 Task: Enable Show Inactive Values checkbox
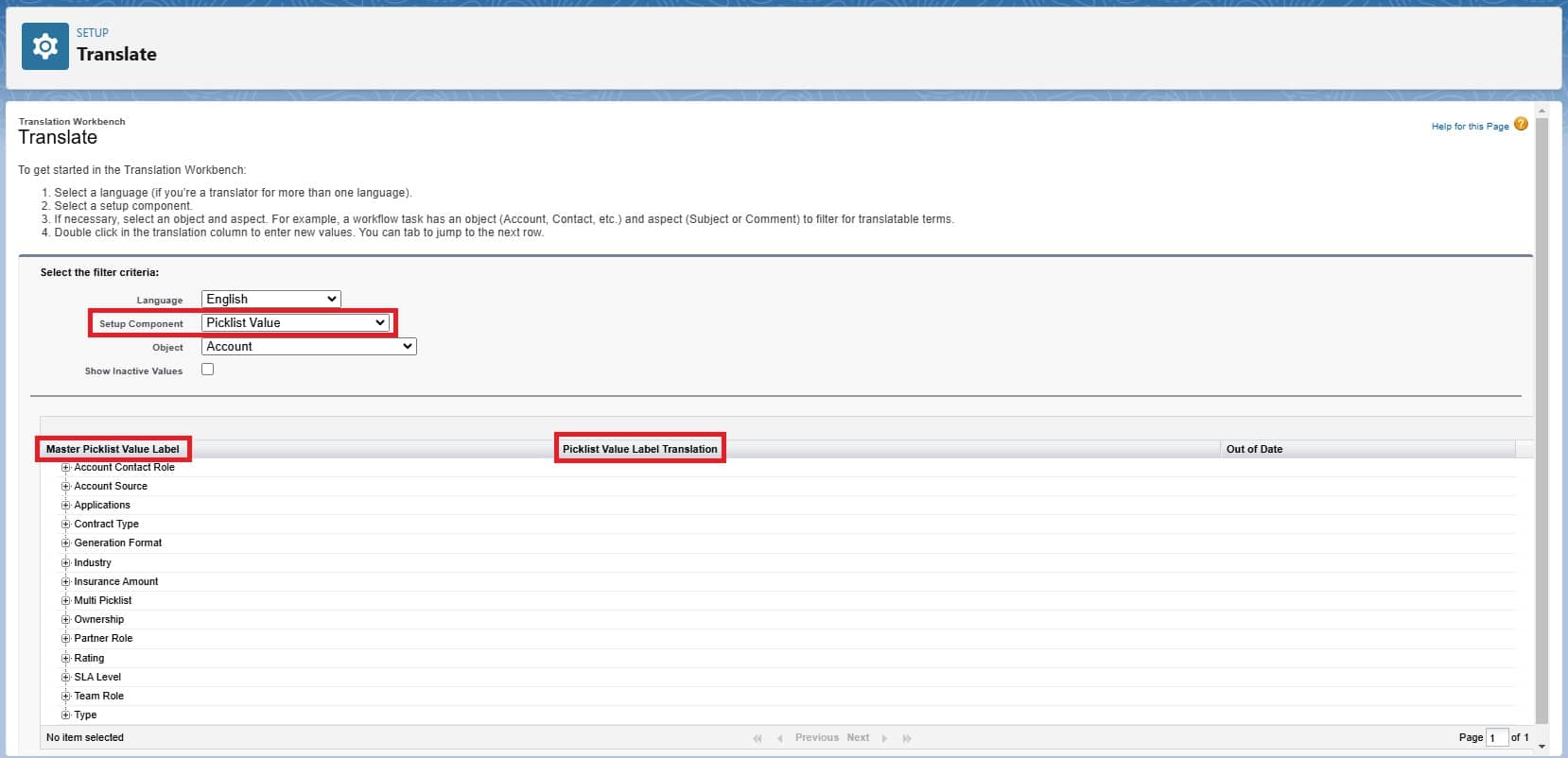point(207,370)
